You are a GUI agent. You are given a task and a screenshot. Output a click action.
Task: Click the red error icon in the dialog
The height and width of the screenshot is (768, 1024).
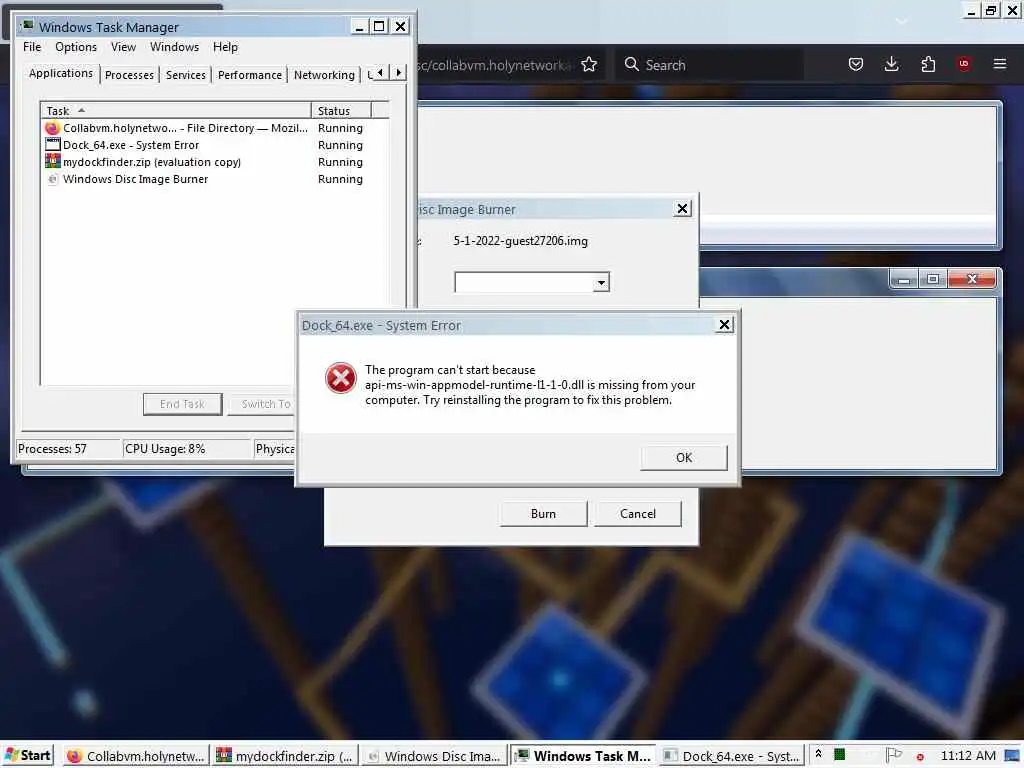coord(340,378)
